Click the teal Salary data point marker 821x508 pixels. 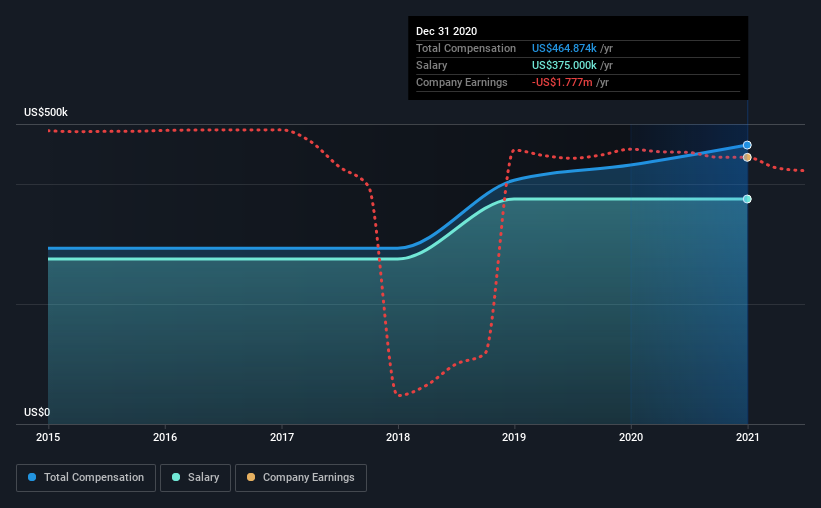pyautogui.click(x=747, y=199)
